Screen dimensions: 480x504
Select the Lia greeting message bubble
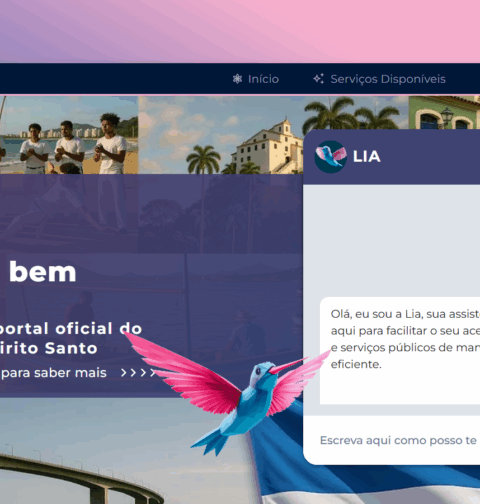click(x=400, y=350)
